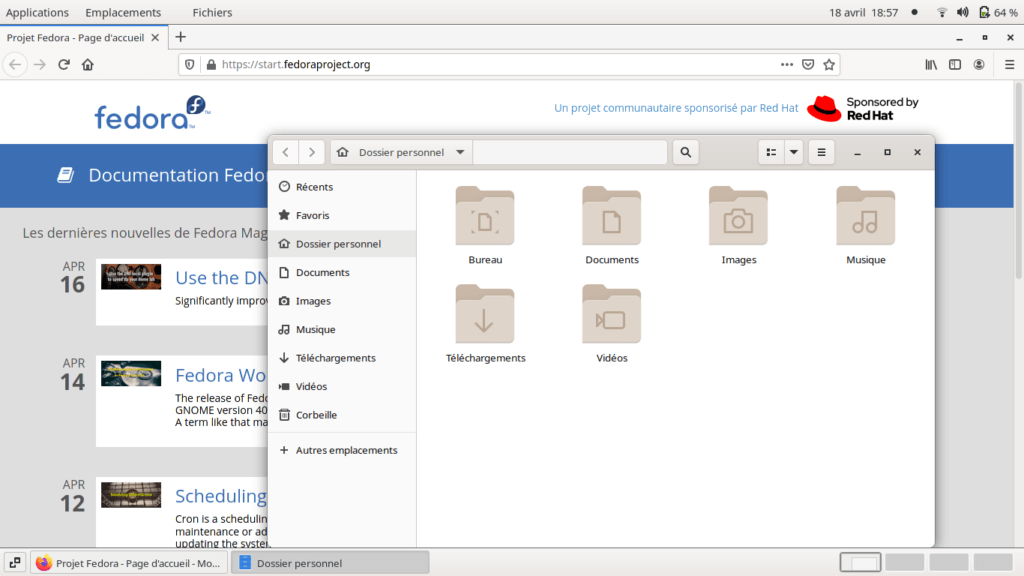Expand Dossier personnel path dropdown
Viewport: 1024px width, 576px height.
click(x=460, y=152)
